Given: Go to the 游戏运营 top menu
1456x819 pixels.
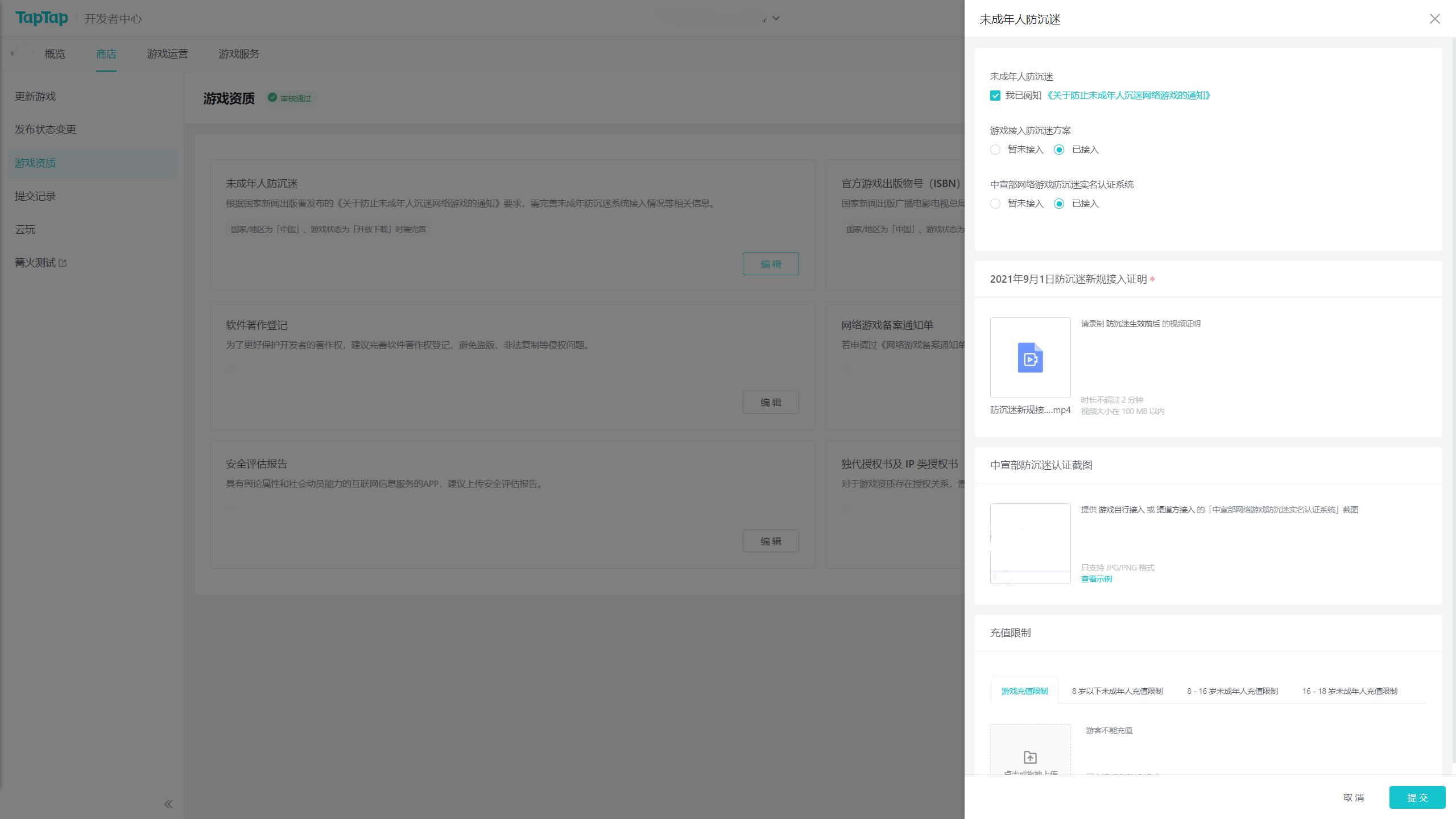Looking at the screenshot, I should [167, 54].
